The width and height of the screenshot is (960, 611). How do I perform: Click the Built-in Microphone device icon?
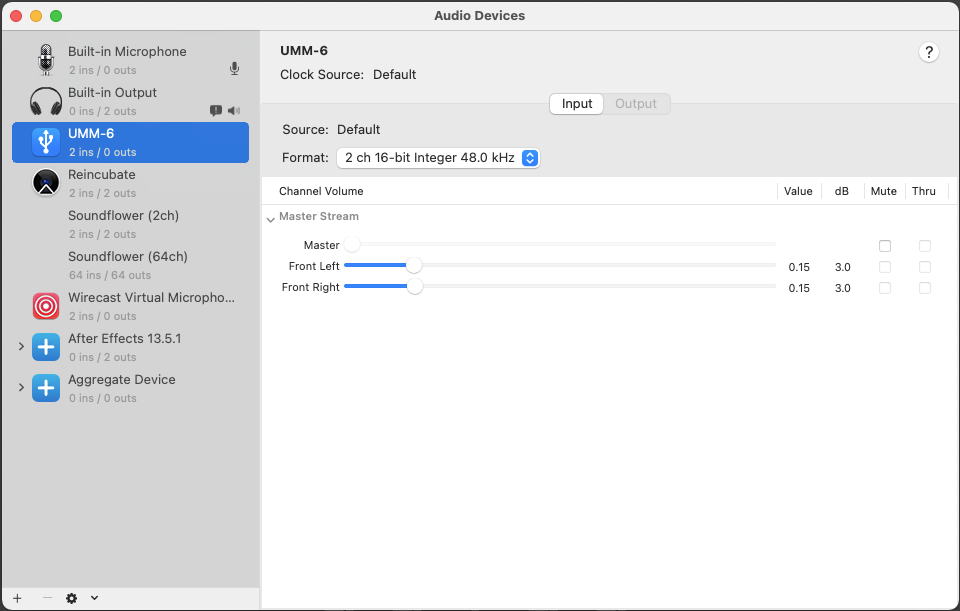pos(46,60)
